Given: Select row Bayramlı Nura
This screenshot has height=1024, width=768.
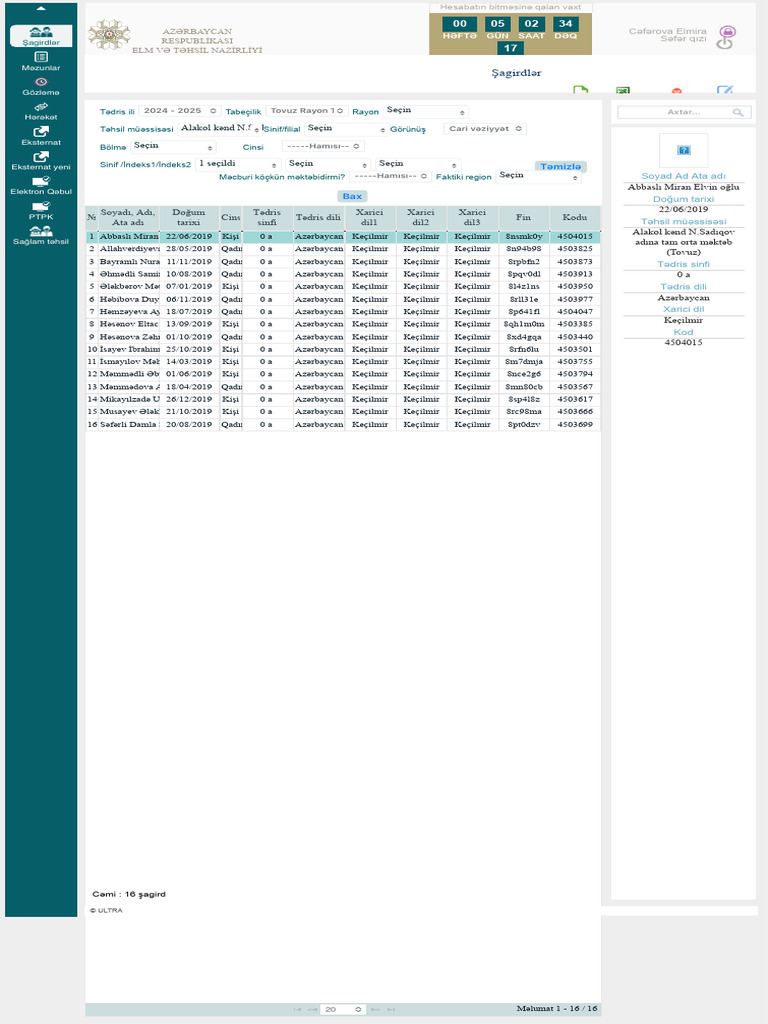Looking at the screenshot, I should [343, 261].
